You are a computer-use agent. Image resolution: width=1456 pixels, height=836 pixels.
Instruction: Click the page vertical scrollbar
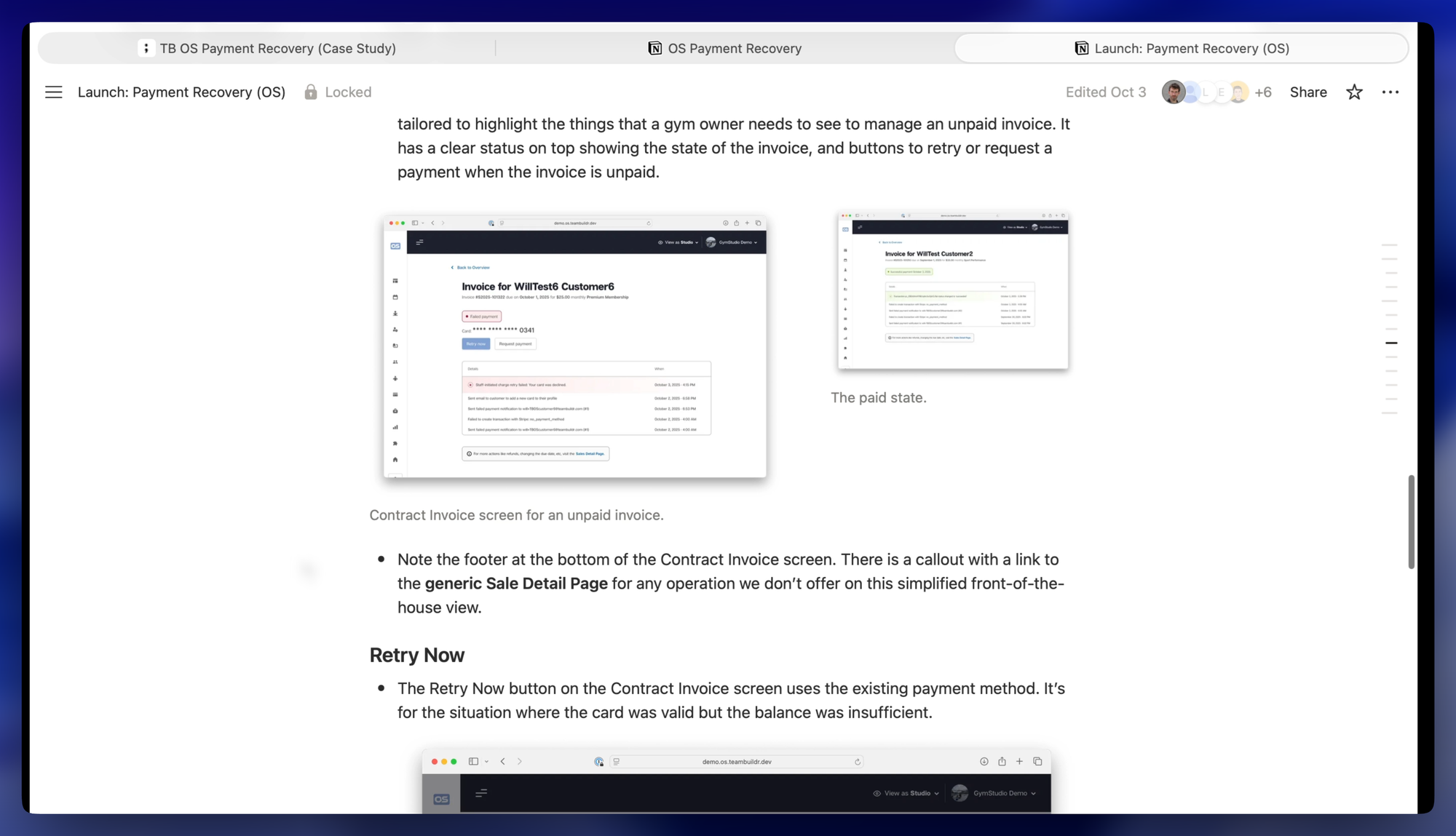(x=1411, y=522)
